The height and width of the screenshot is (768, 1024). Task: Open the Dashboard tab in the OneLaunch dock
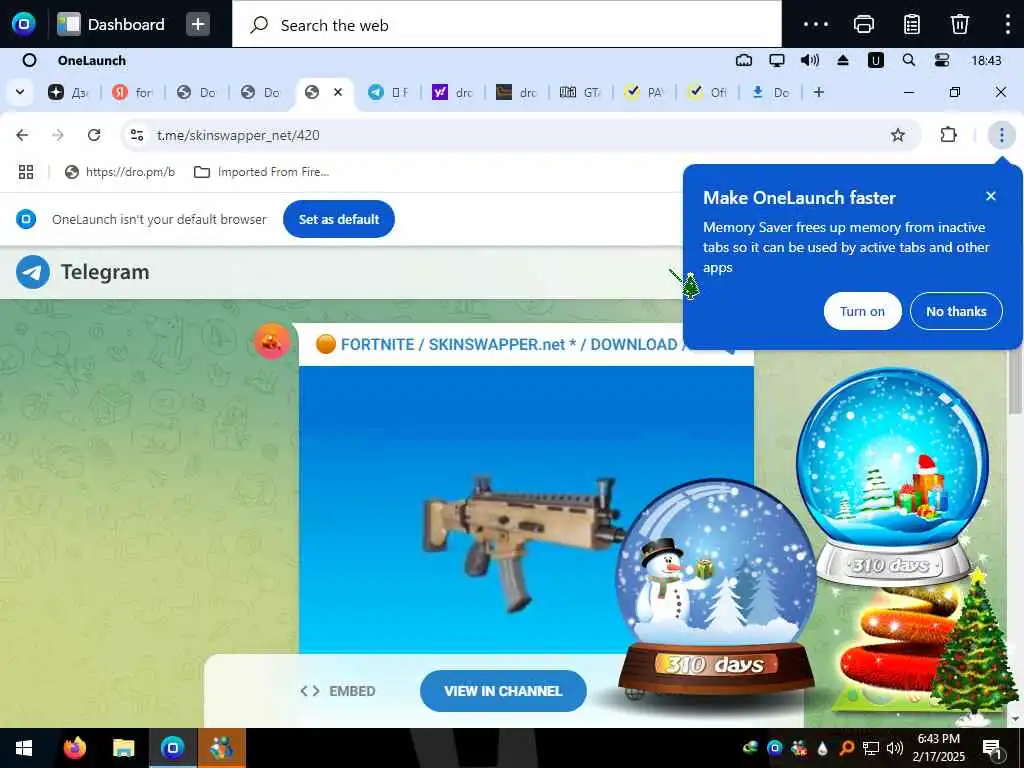pyautogui.click(x=111, y=24)
